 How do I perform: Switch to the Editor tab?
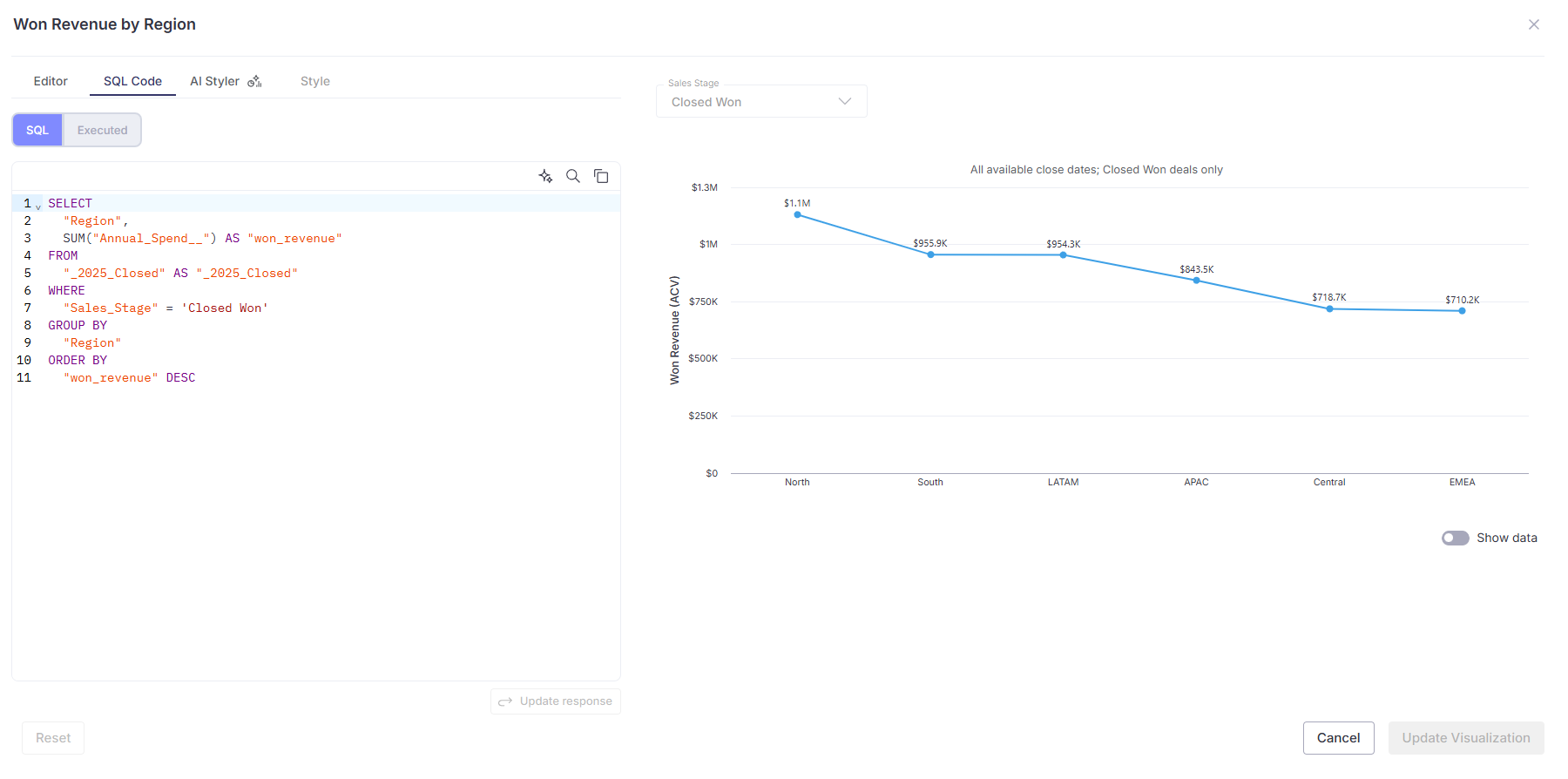tap(51, 81)
